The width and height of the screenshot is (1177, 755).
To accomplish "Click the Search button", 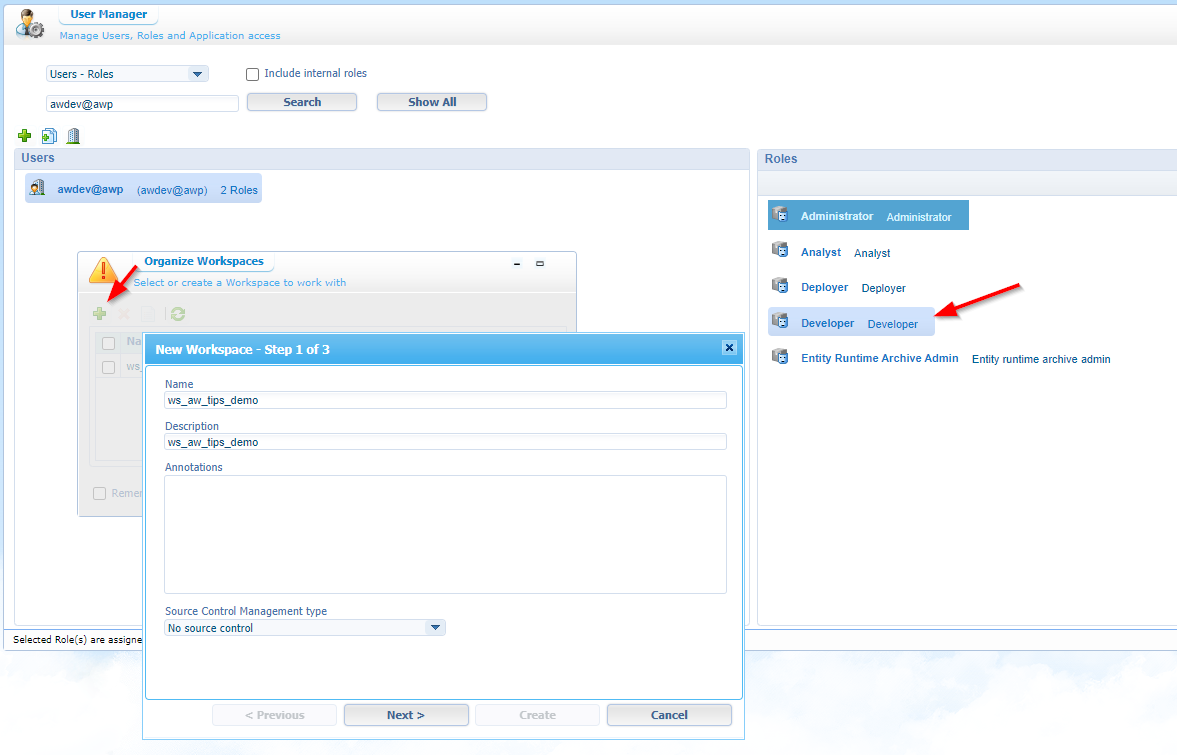I will coord(302,102).
